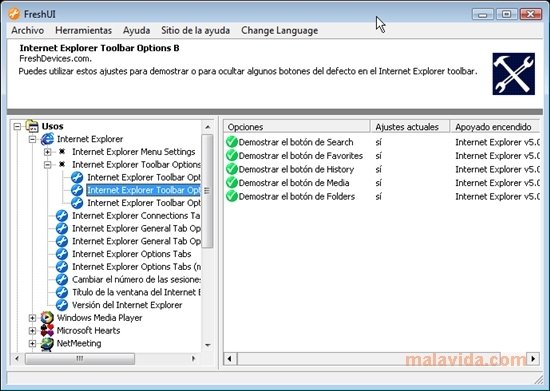Click Internet Explorer v5.0 in History row
550x391 pixels.
coord(497,169)
